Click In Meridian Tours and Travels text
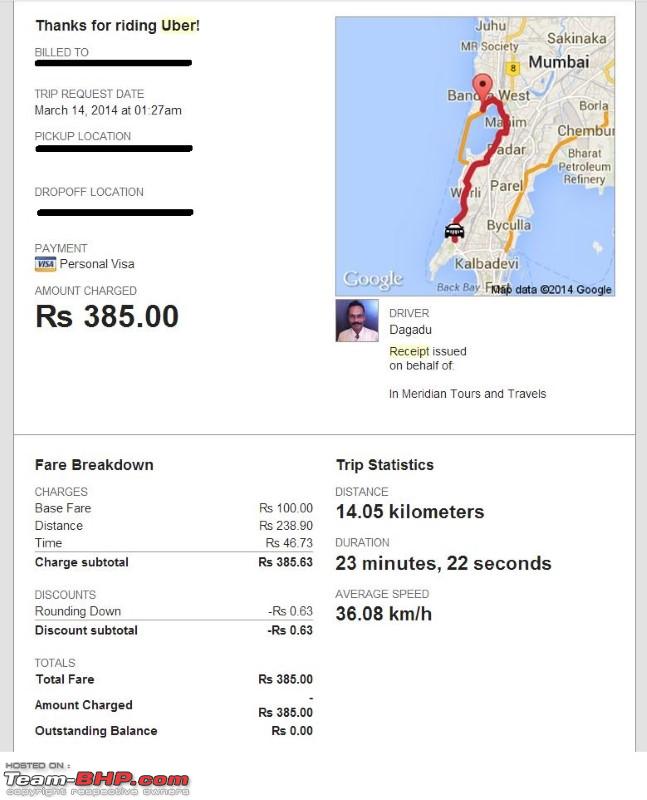This screenshot has height=800, width=647. [467, 394]
